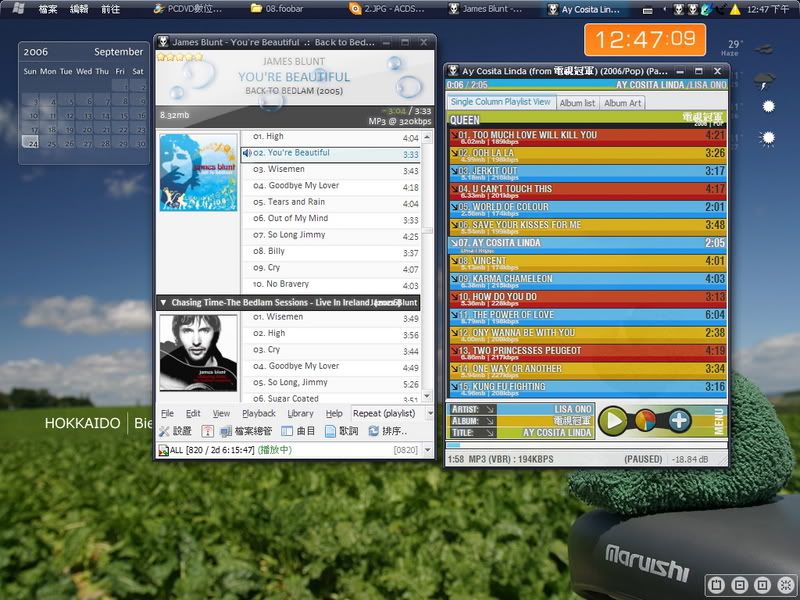This screenshot has height=600, width=800.
Task: Select '15. KUNG FU FIGHTING' track
Action: click(x=587, y=389)
